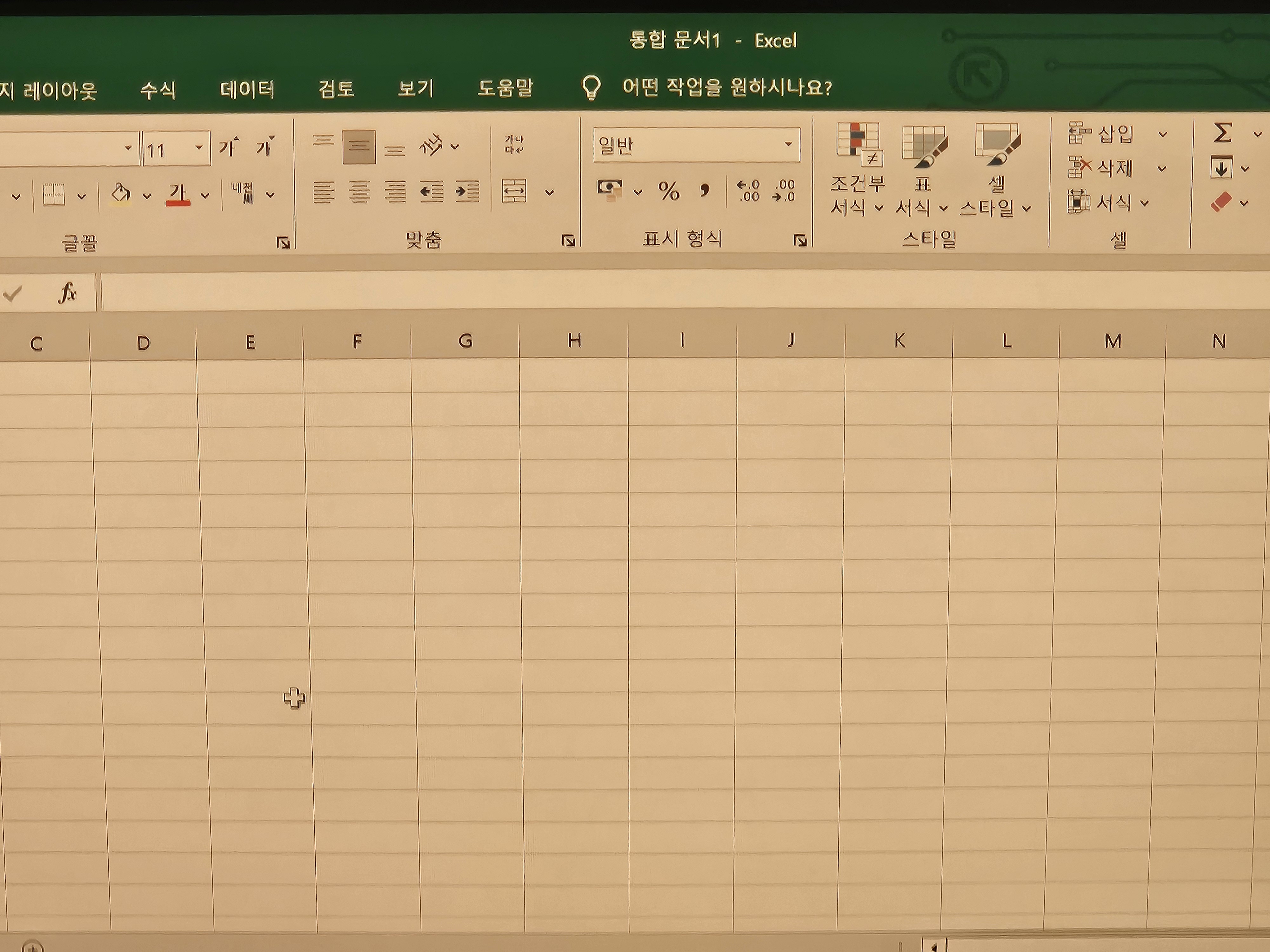
Task: Click the AutoSum sigma icon
Action: pyautogui.click(x=1222, y=133)
